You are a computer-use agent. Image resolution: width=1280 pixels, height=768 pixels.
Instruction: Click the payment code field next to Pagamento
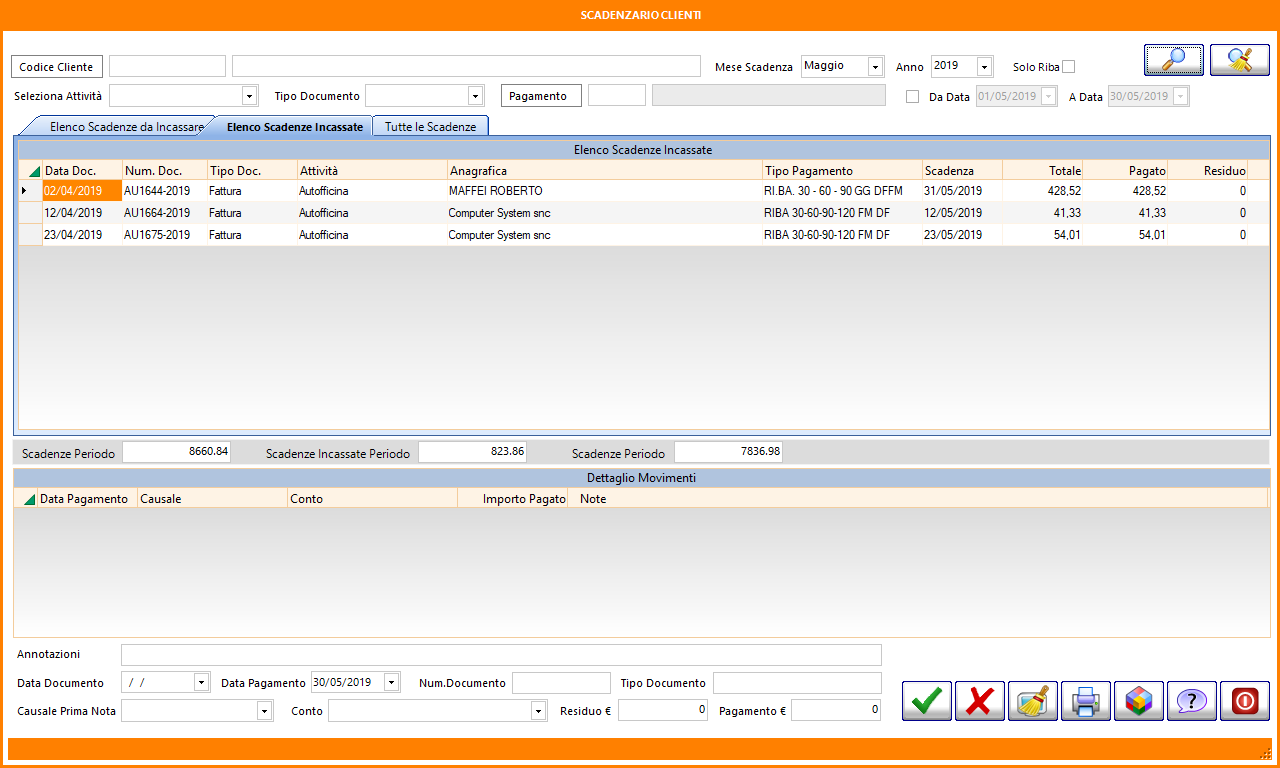click(x=617, y=95)
